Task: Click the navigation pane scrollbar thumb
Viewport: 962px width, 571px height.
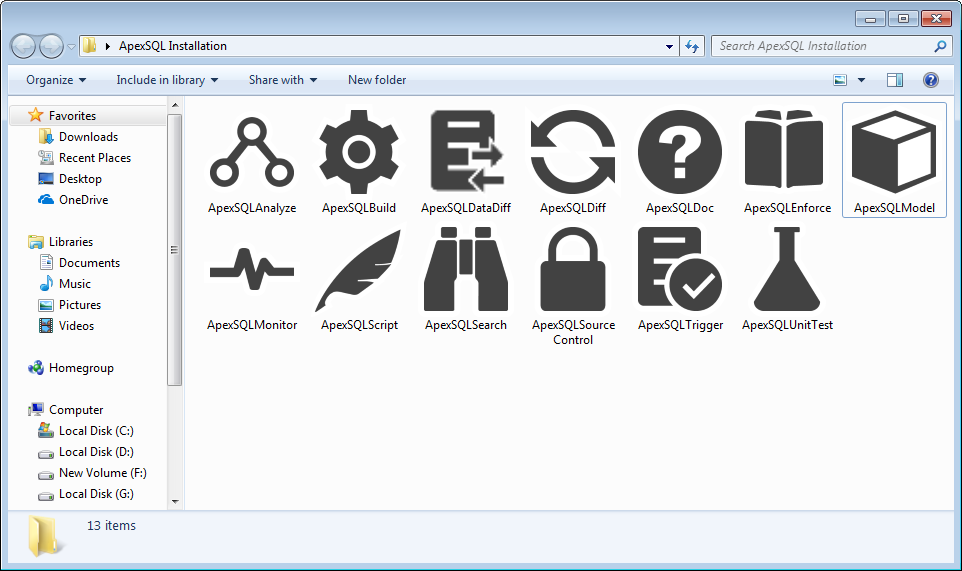Action: [x=175, y=250]
